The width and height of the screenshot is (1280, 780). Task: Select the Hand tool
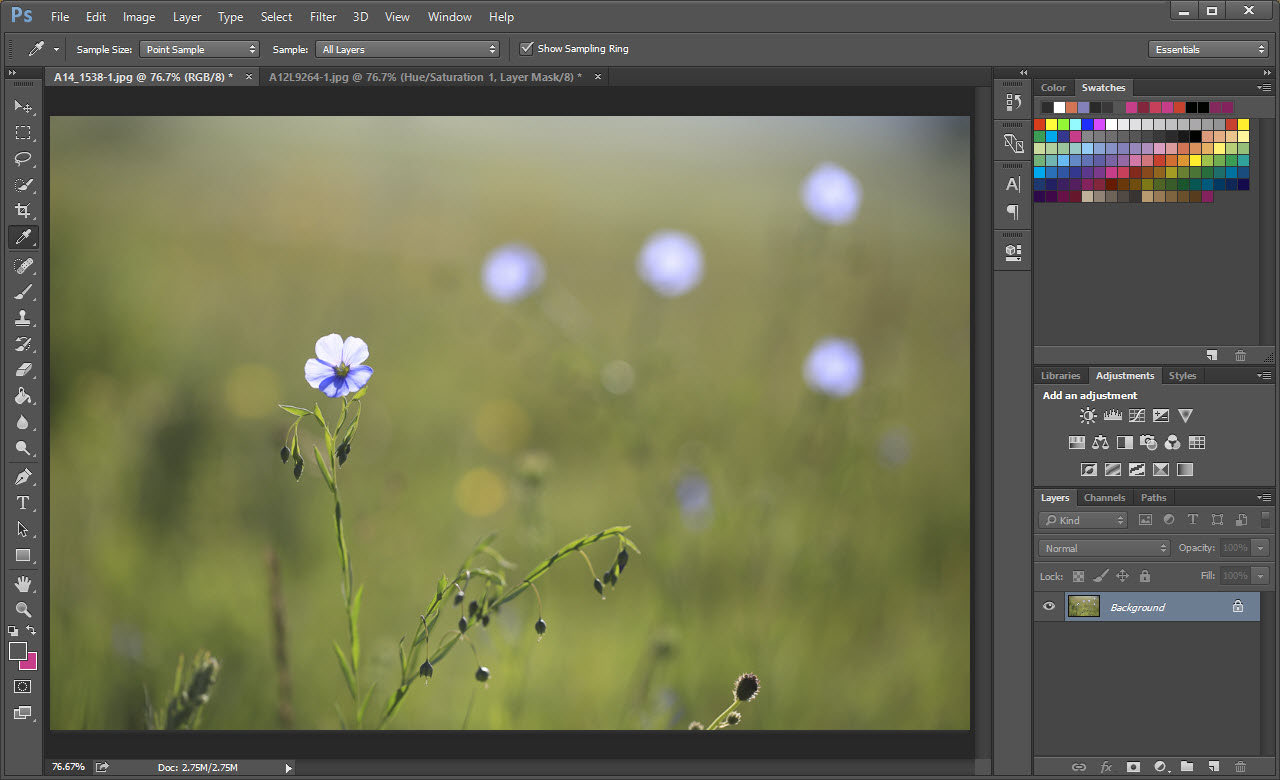(23, 583)
